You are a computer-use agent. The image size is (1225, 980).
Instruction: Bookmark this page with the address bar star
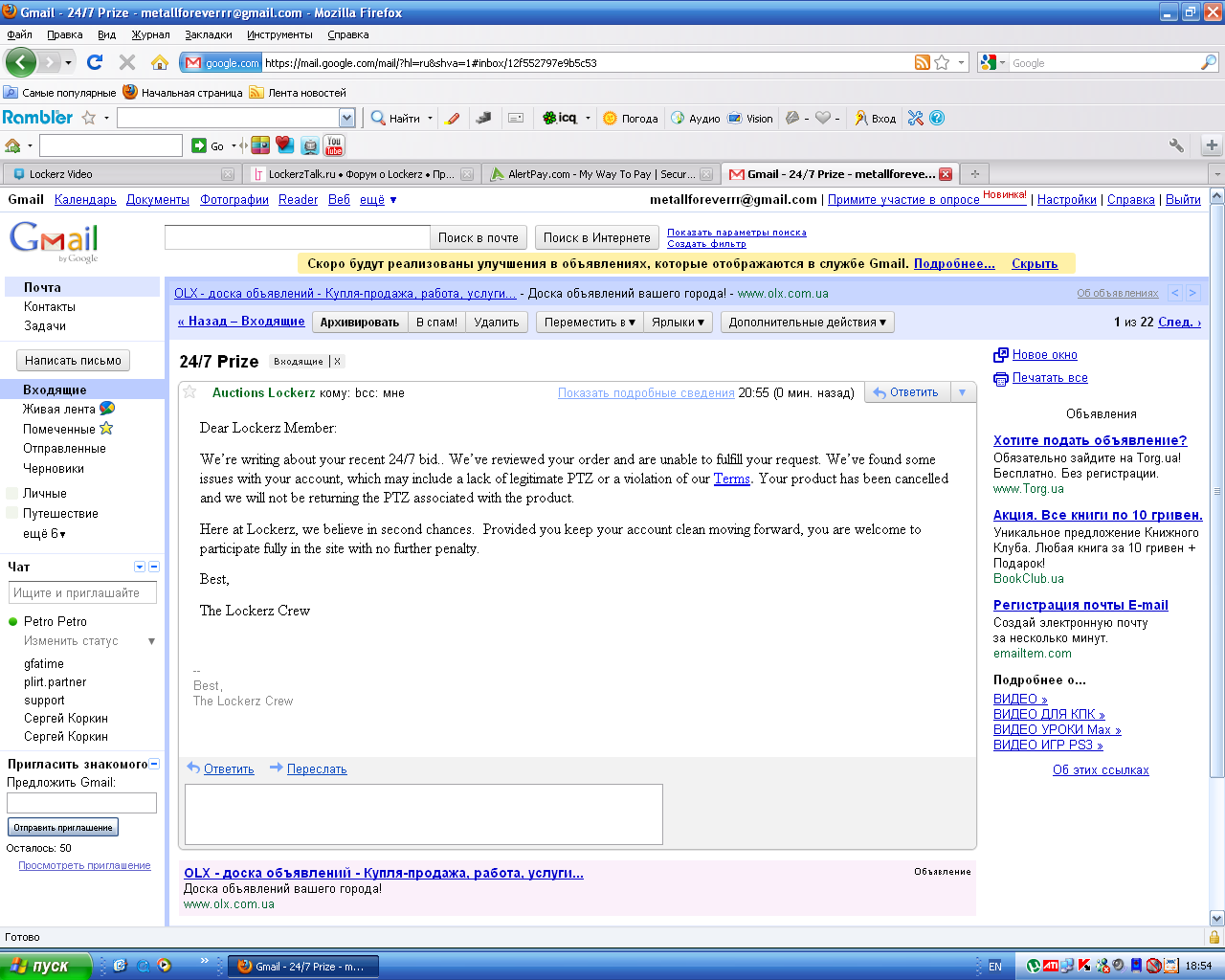coord(943,62)
